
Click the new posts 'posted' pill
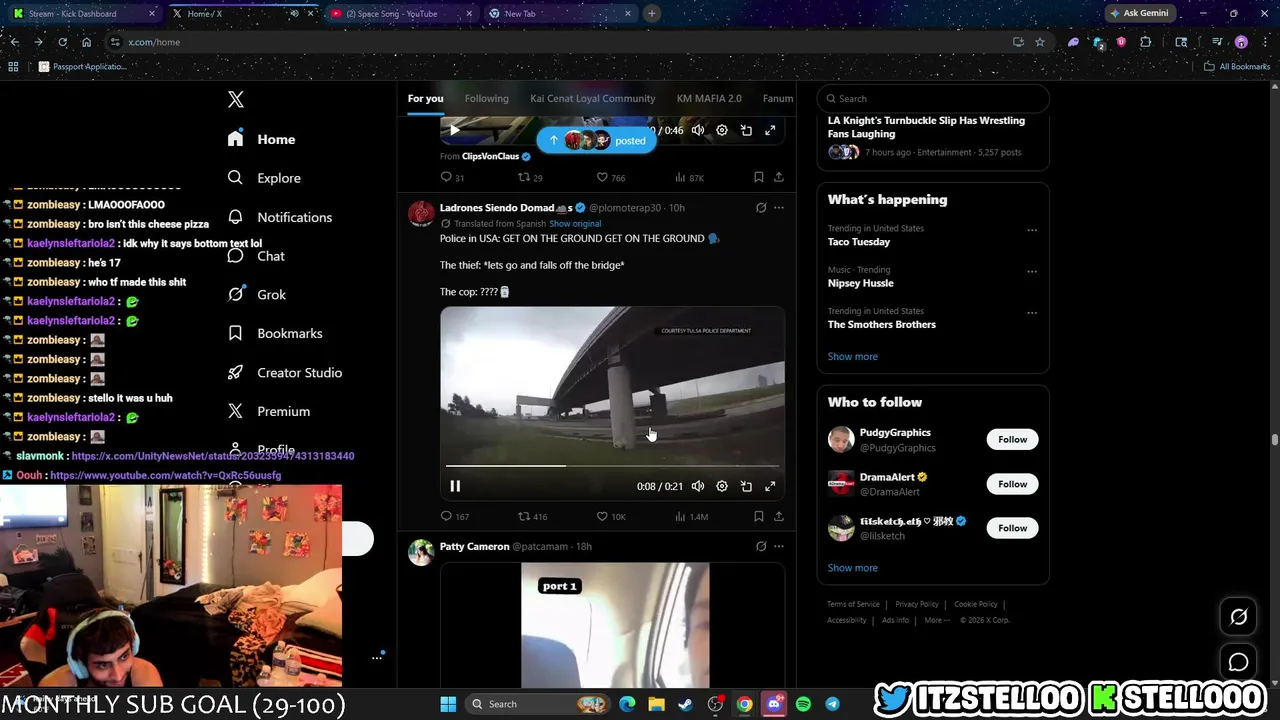click(597, 140)
